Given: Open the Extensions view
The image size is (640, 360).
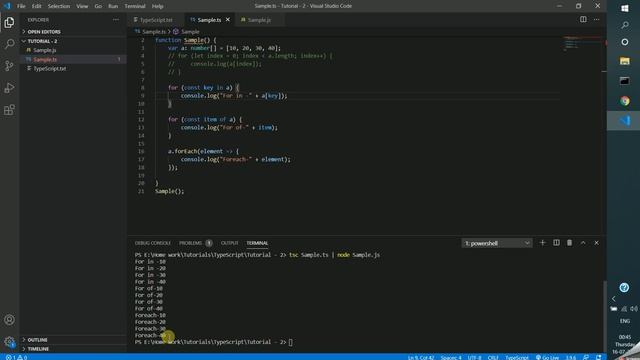Looking at the screenshot, I should (x=9, y=109).
